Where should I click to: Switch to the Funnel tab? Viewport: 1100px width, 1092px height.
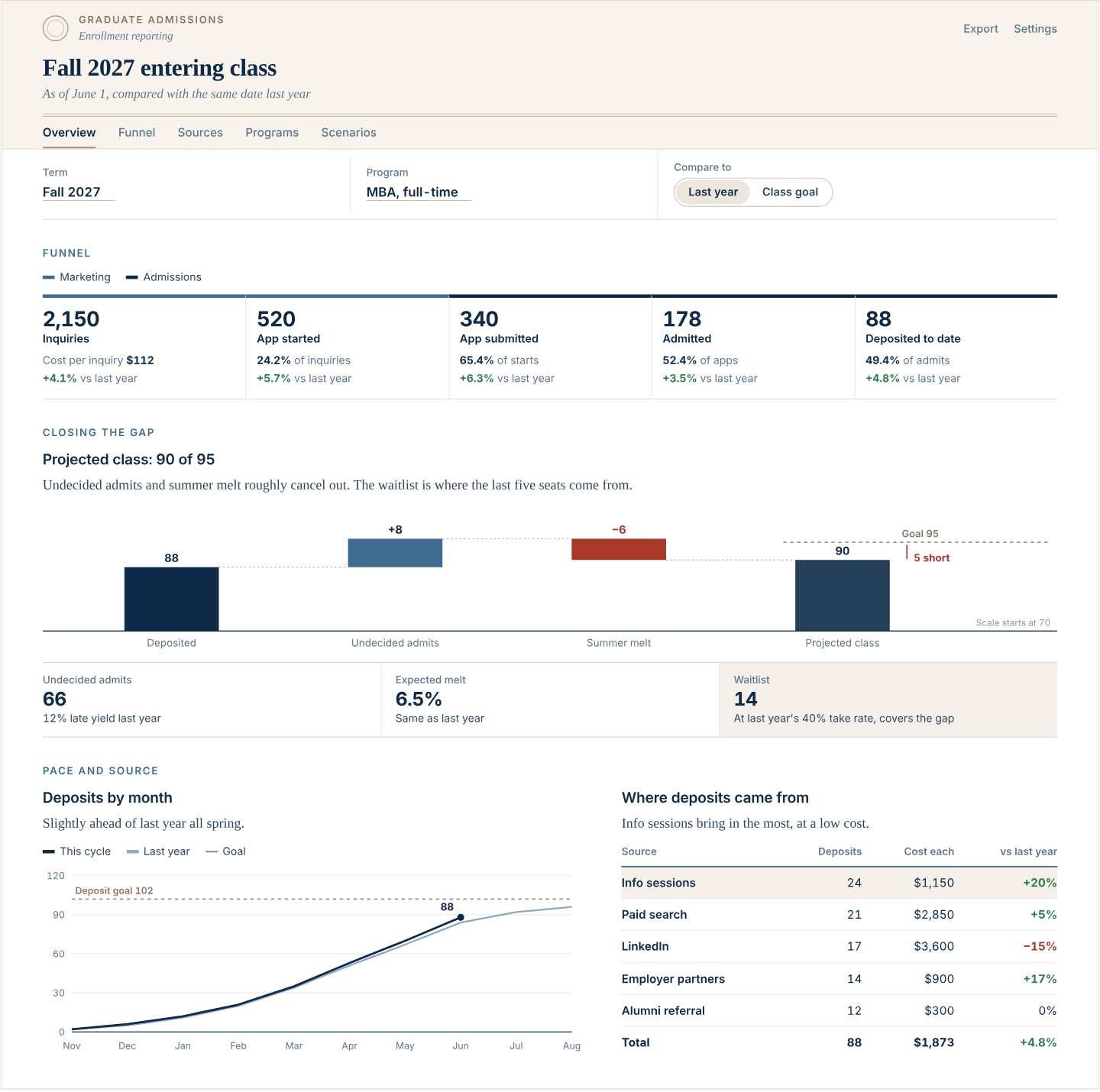[x=137, y=132]
